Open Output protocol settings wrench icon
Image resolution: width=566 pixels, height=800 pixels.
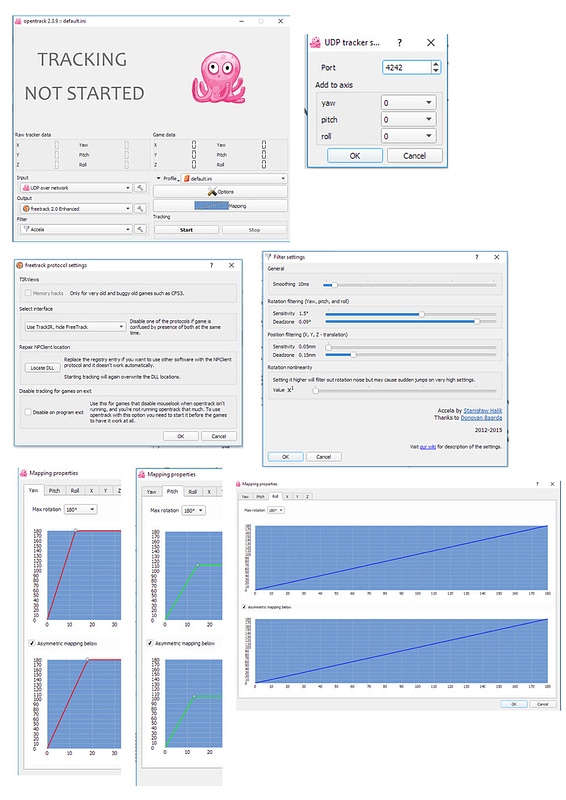(x=140, y=209)
